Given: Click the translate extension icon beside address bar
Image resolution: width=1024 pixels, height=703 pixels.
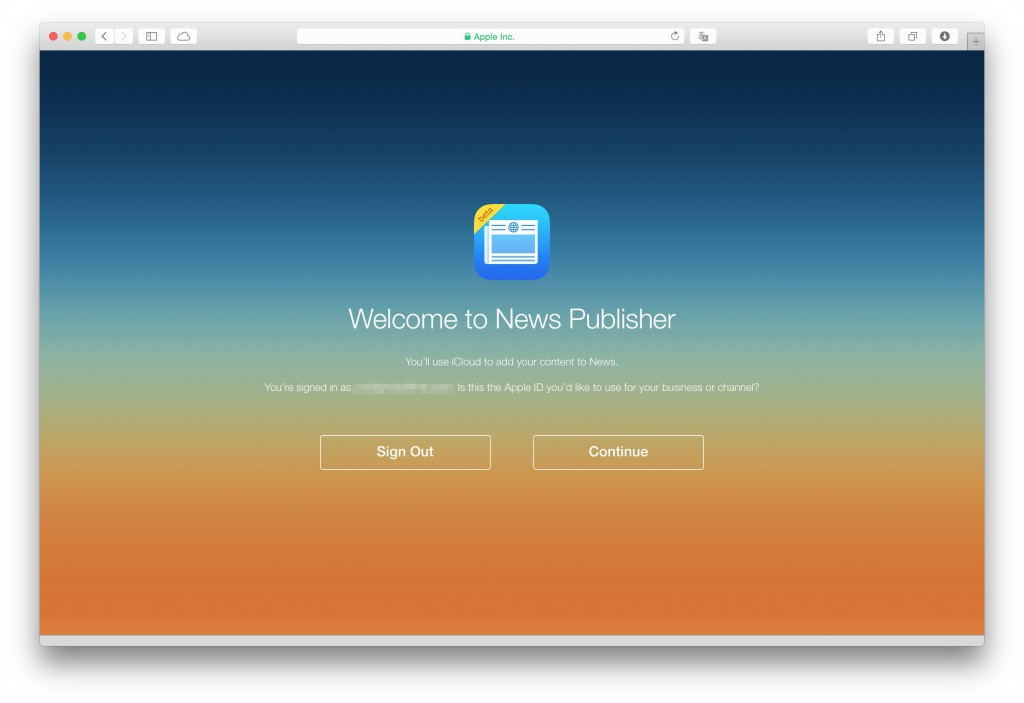Looking at the screenshot, I should click(x=703, y=37).
